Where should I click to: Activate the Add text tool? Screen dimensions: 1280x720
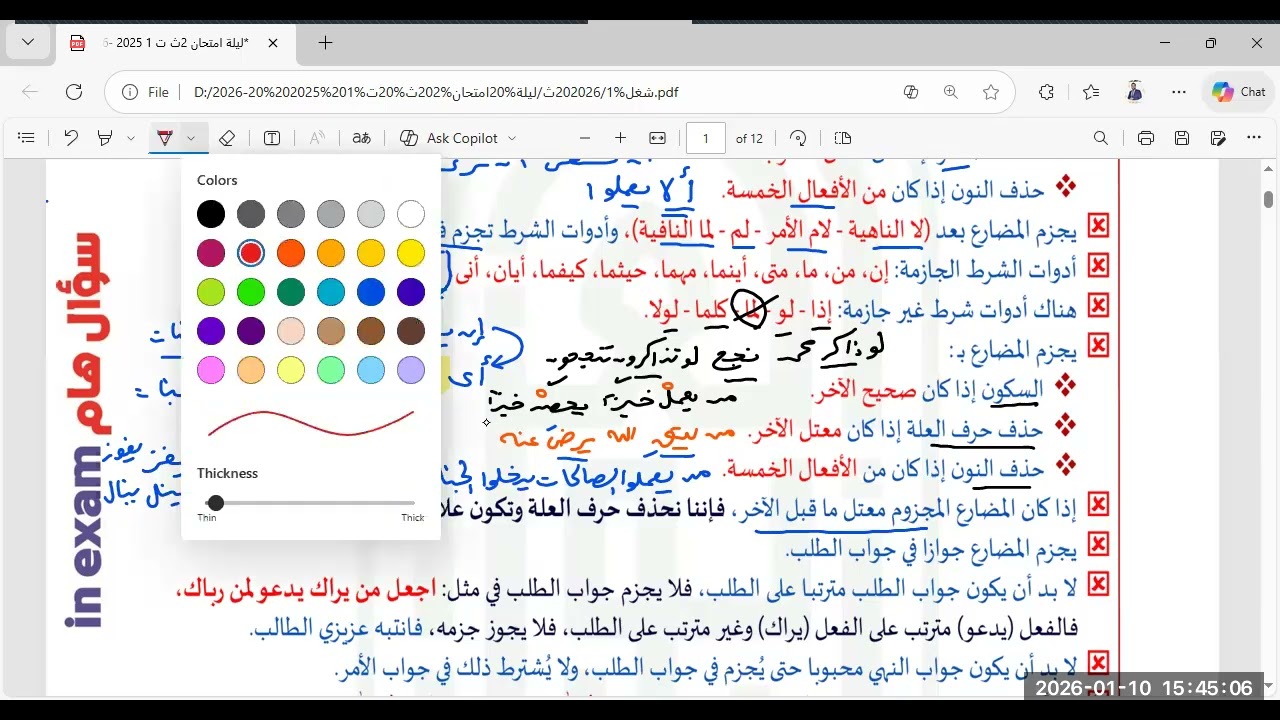(x=272, y=138)
